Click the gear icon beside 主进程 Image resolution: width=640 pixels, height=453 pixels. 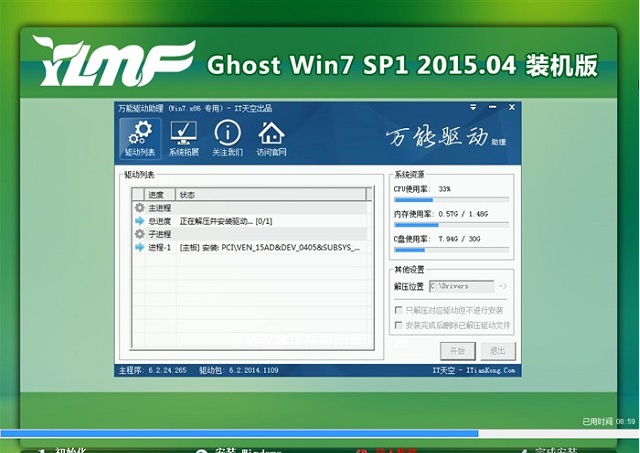tap(140, 208)
